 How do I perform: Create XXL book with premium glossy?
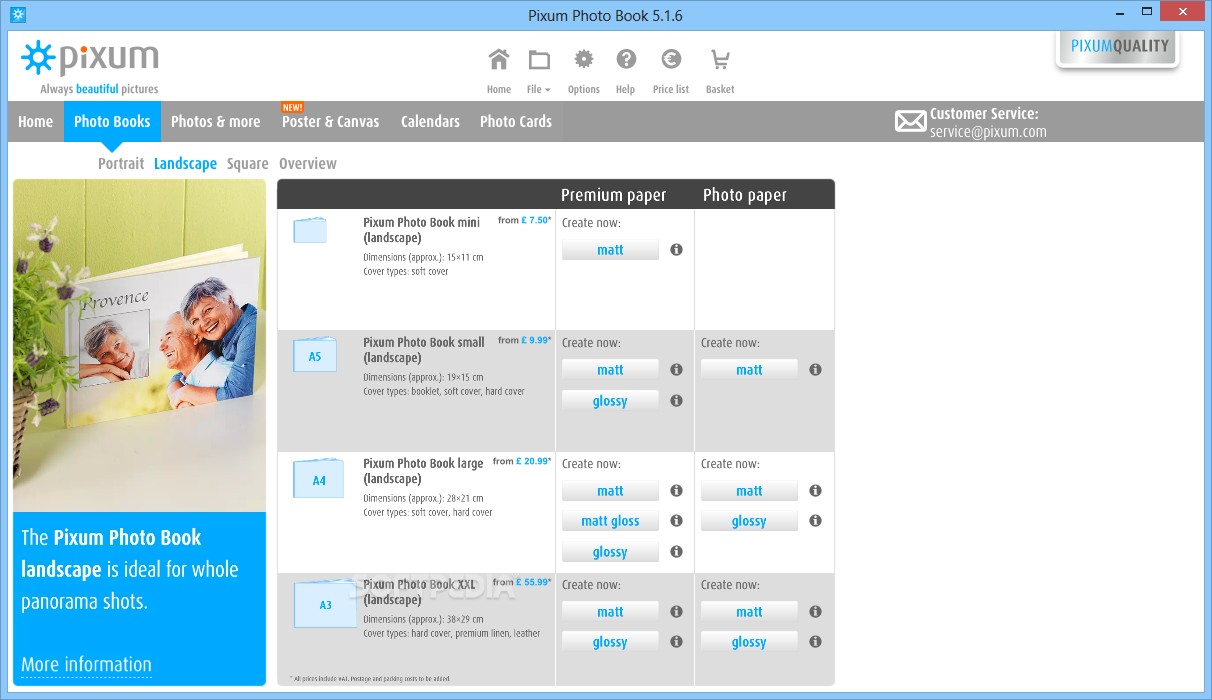[610, 642]
